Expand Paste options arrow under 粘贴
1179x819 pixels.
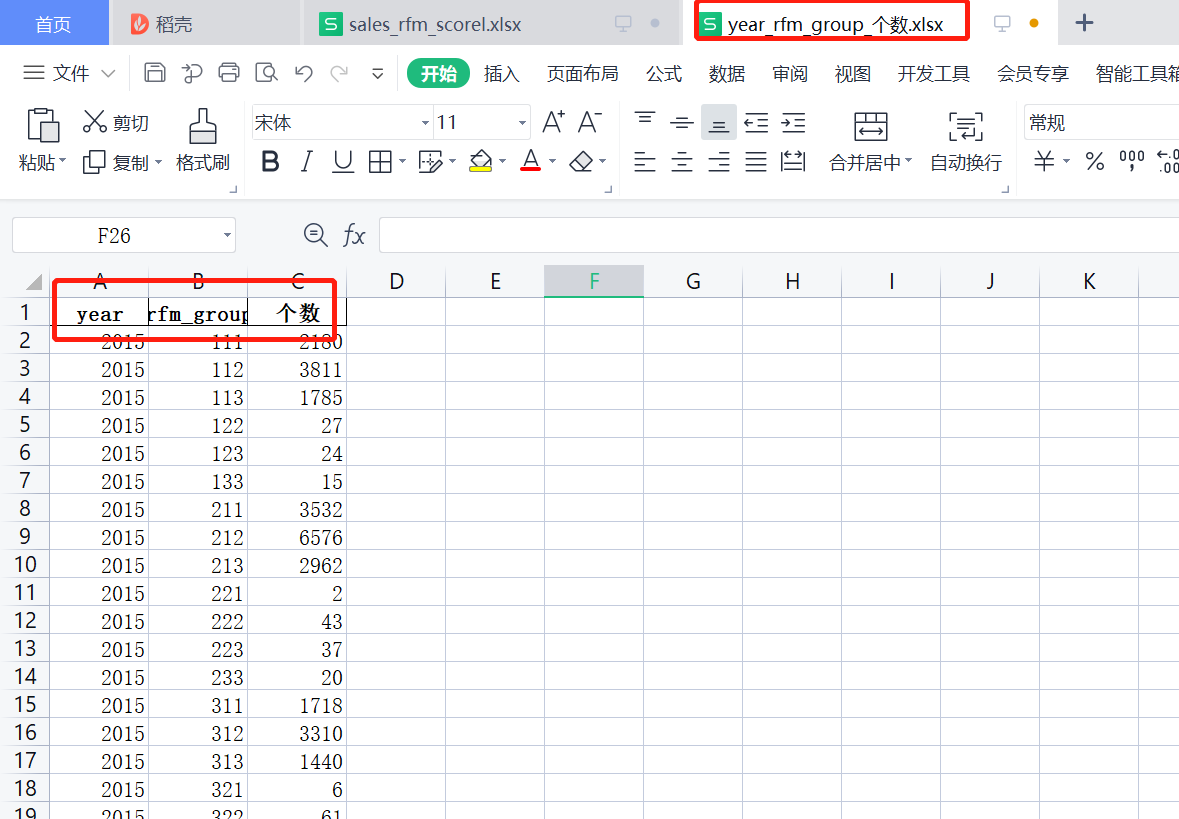pos(62,161)
